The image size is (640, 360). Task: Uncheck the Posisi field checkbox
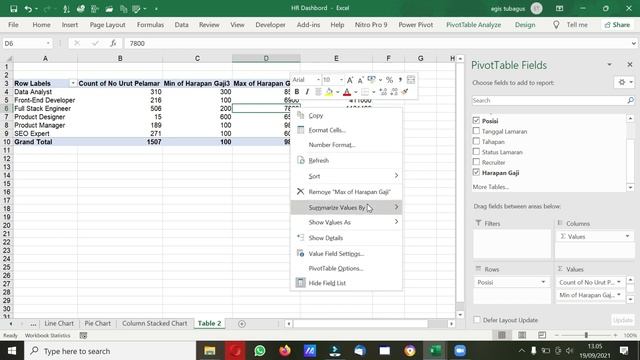(x=476, y=120)
